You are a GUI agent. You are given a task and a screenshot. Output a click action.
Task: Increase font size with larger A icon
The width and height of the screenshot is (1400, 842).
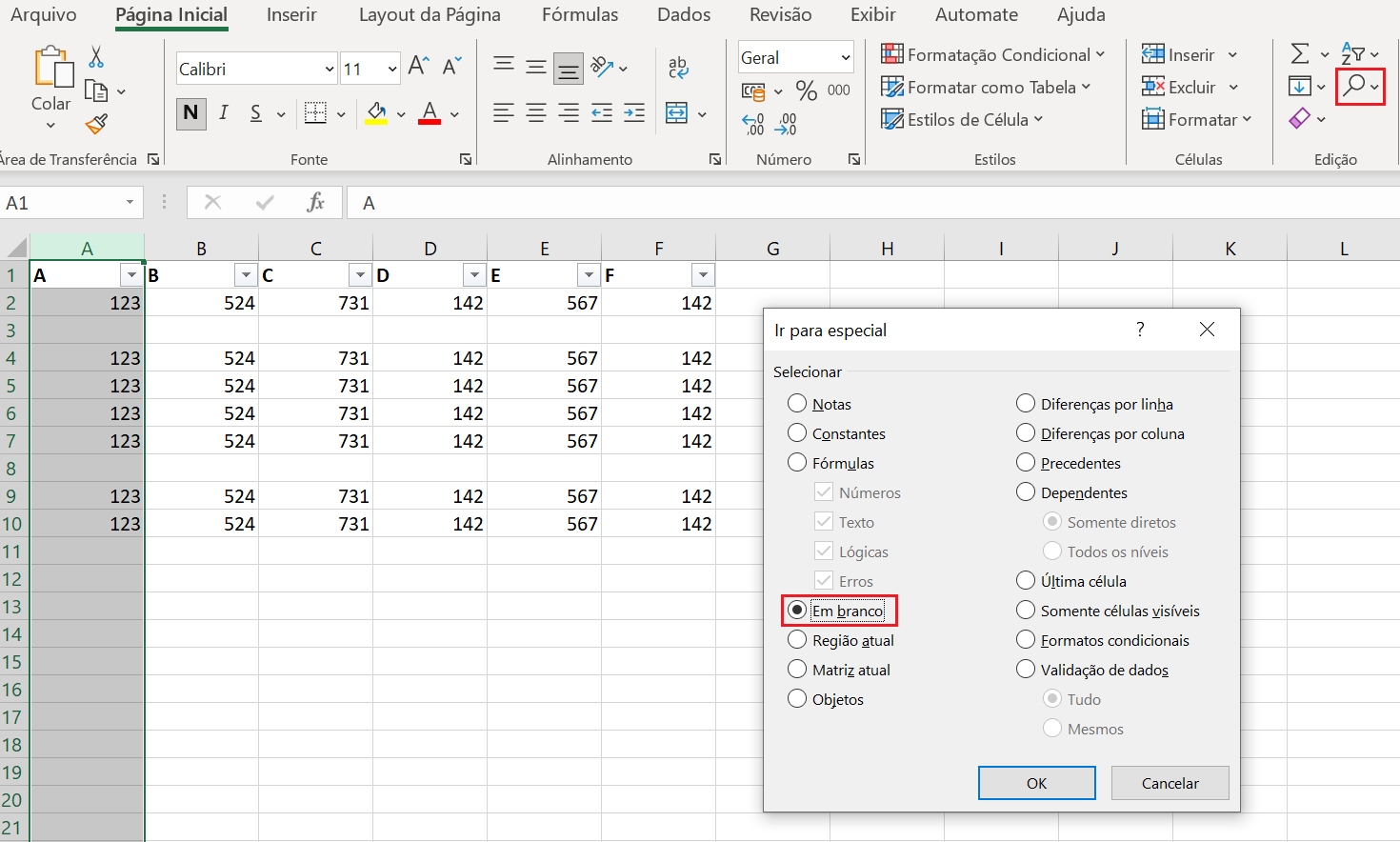pos(419,66)
